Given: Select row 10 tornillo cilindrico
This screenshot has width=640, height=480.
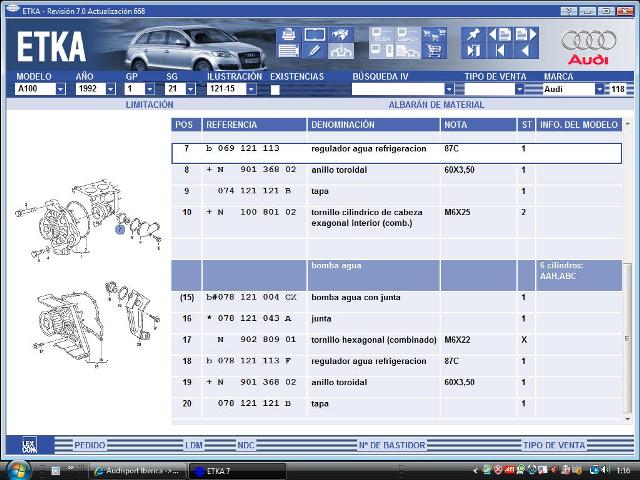Looking at the screenshot, I should pyautogui.click(x=396, y=222).
